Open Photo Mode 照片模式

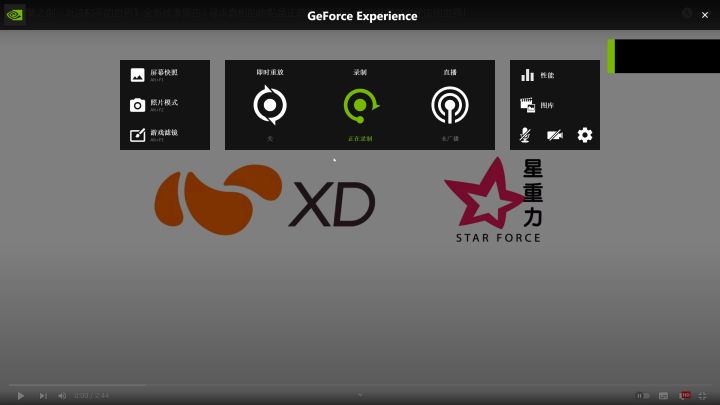154,105
